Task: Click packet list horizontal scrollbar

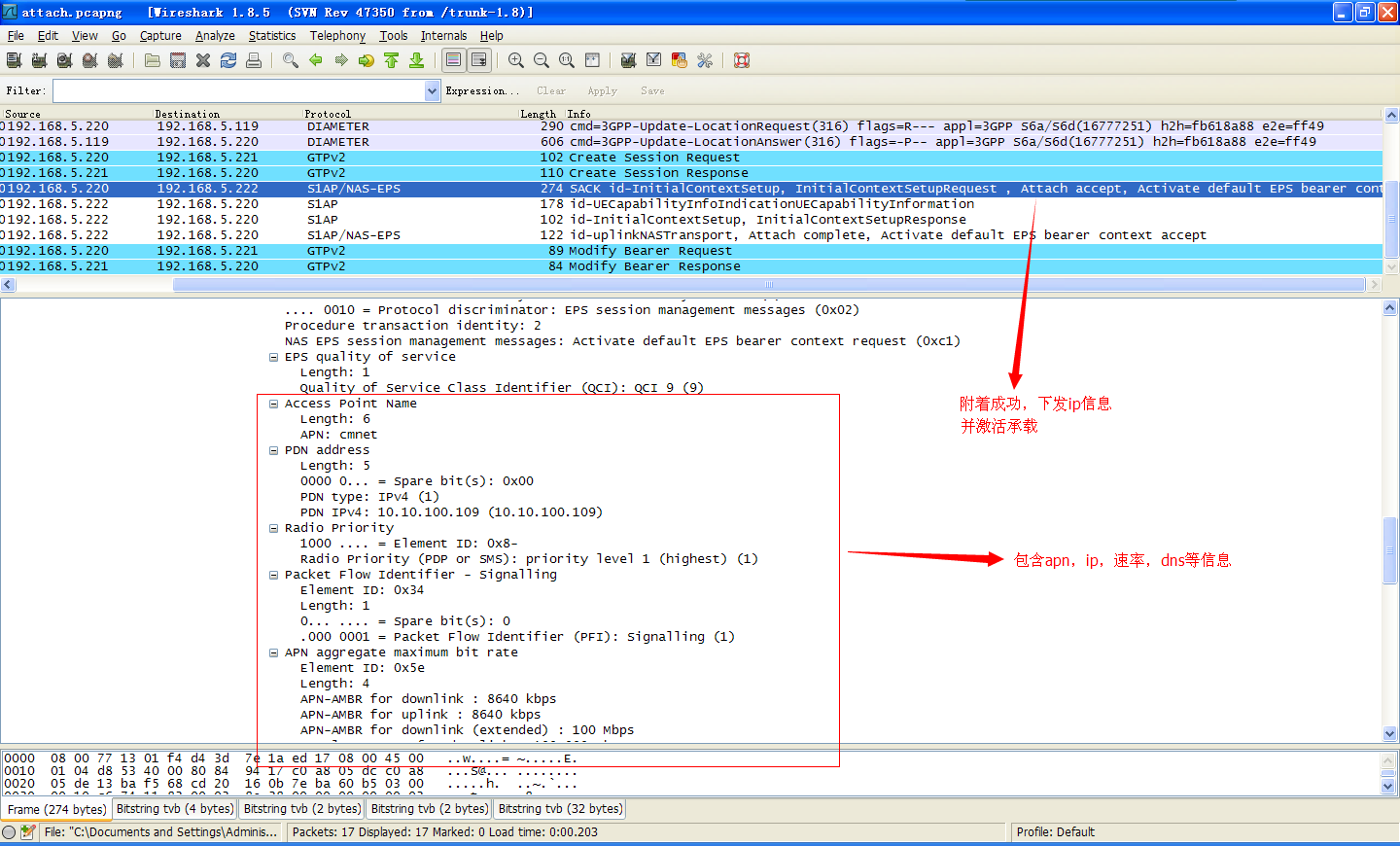Action: pos(768,285)
